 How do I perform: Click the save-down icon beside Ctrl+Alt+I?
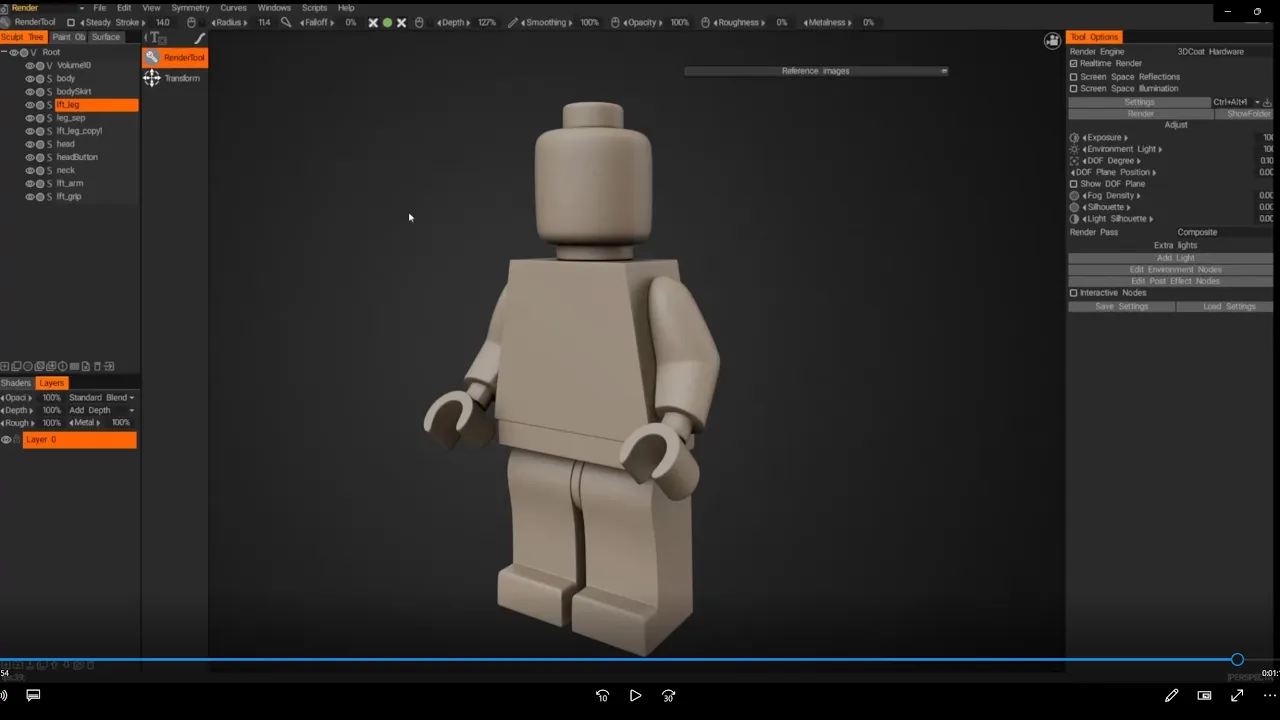click(1267, 102)
